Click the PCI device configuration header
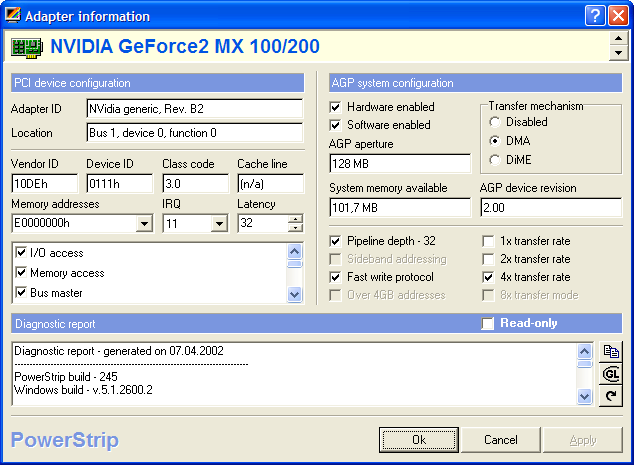Viewport: 634px width, 465px height. point(158,83)
